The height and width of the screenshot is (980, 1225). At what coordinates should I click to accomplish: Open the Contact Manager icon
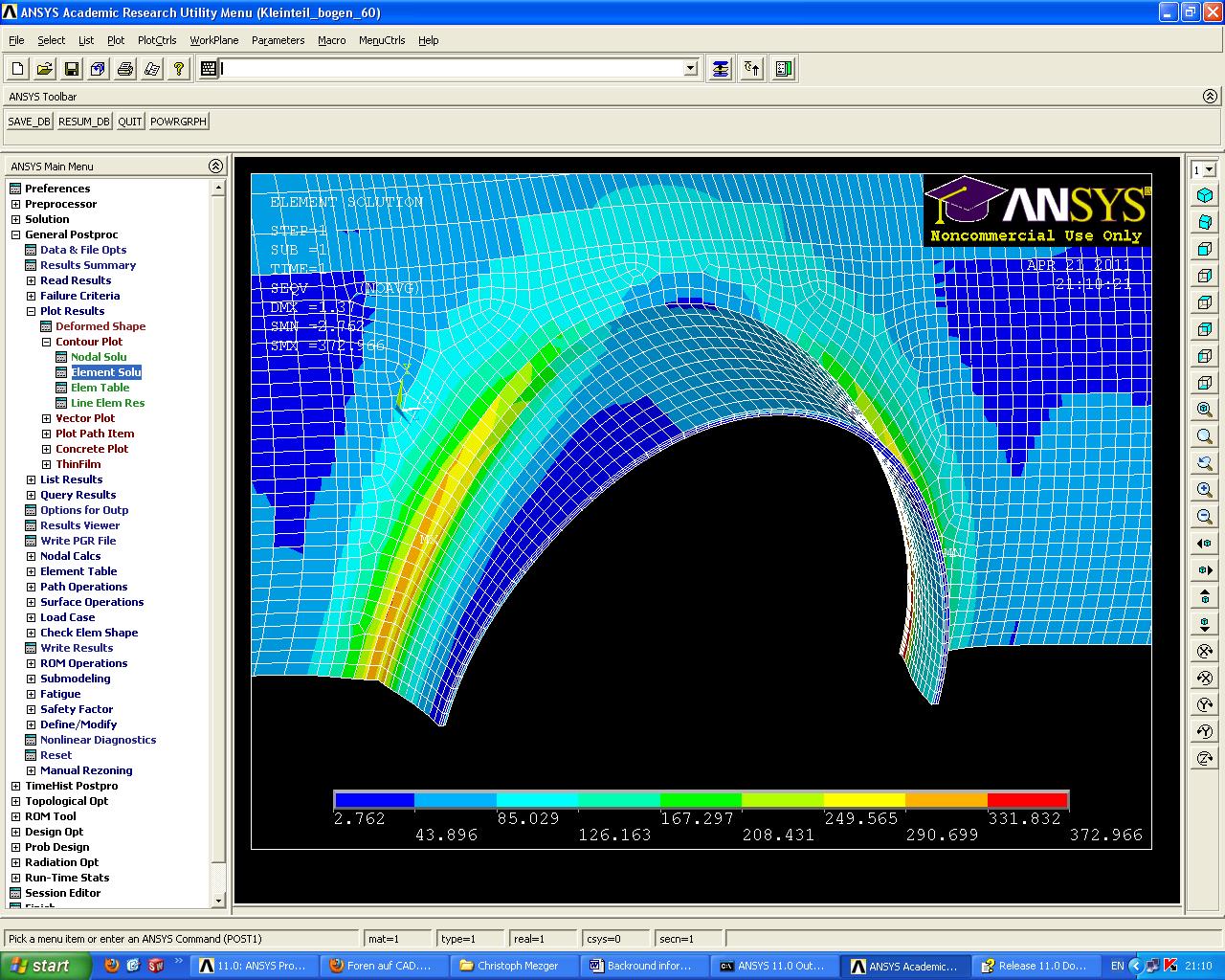(784, 69)
